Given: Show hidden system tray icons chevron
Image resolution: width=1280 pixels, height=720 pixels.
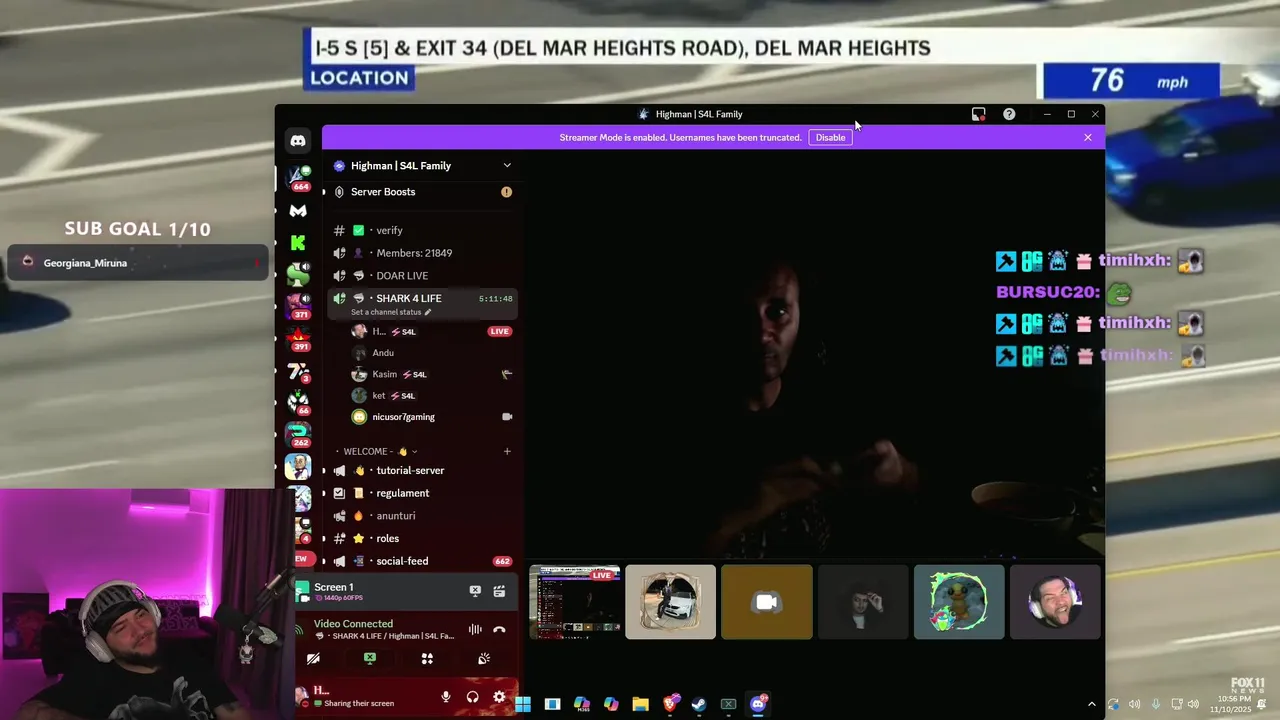Looking at the screenshot, I should pos(1091,704).
